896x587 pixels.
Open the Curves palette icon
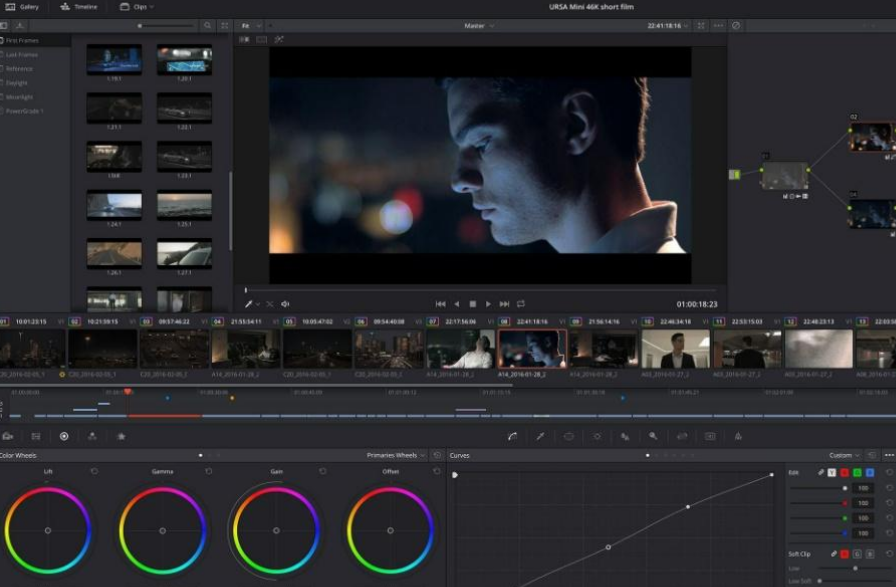click(512, 436)
